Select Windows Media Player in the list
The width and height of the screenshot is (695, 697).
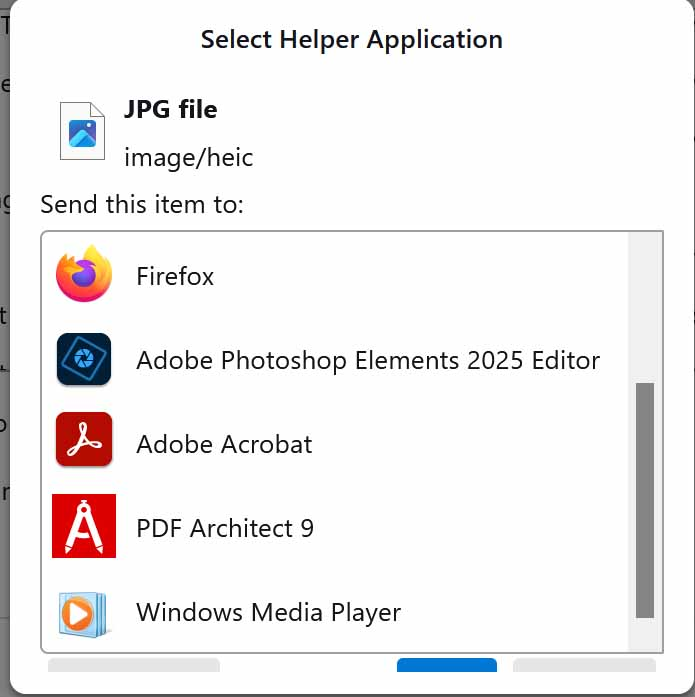click(x=268, y=612)
